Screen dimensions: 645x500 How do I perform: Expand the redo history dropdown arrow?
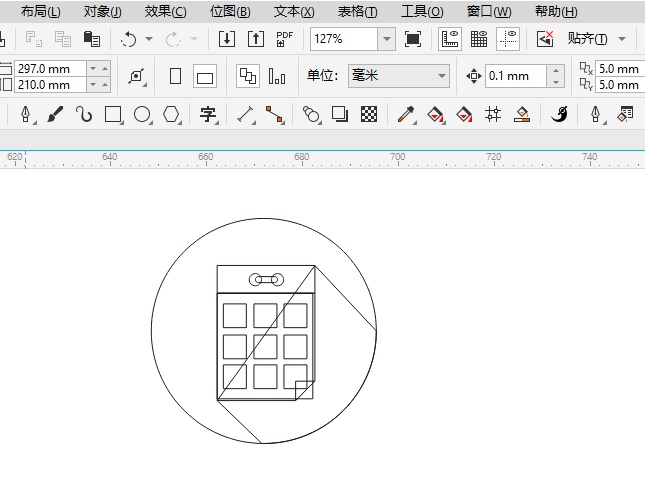click(194, 39)
